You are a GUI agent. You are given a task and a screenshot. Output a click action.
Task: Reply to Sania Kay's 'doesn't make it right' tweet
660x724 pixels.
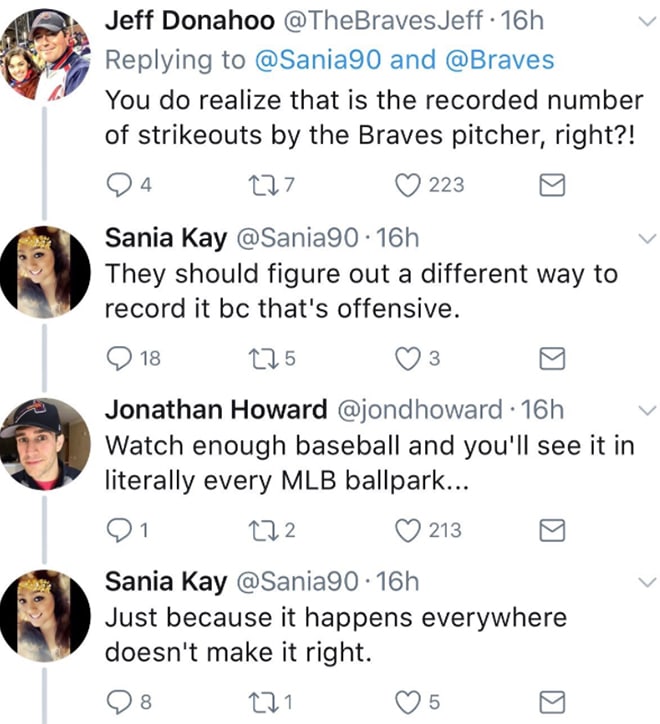point(117,702)
